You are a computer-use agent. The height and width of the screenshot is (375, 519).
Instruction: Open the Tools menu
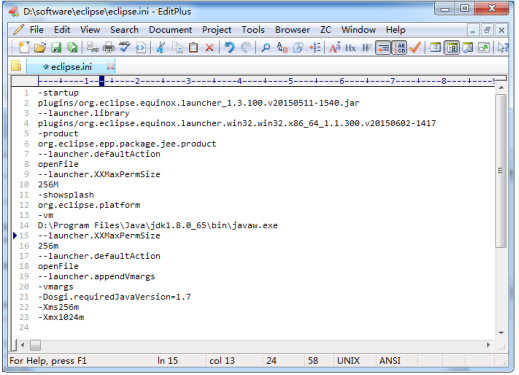253,30
